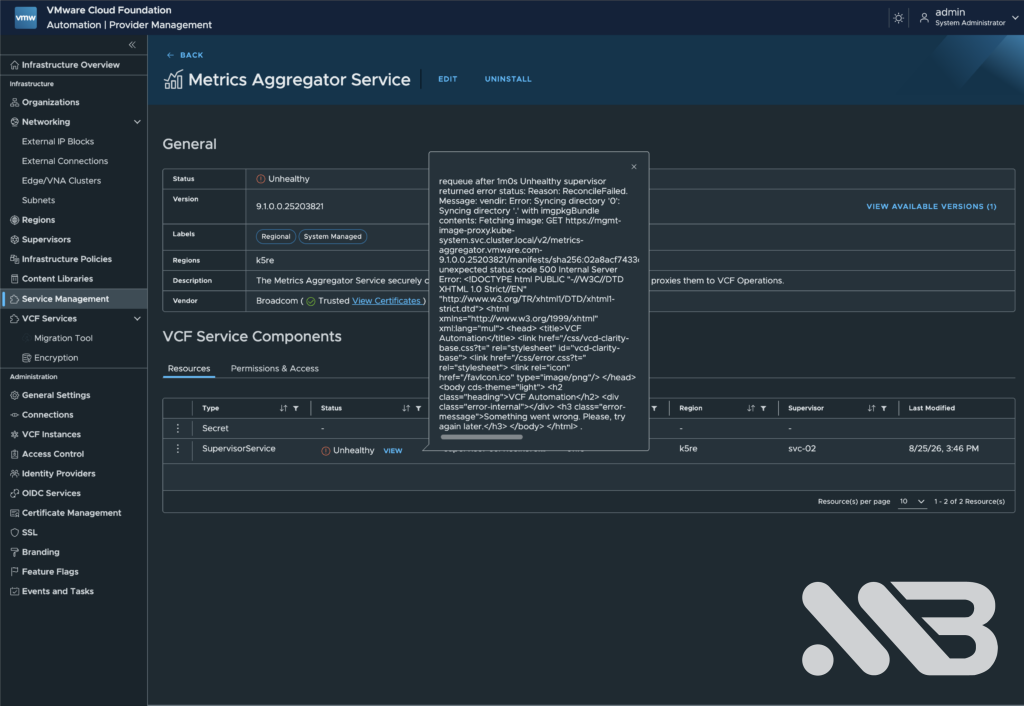Collapse the VCF Services section chevron

coord(137,318)
